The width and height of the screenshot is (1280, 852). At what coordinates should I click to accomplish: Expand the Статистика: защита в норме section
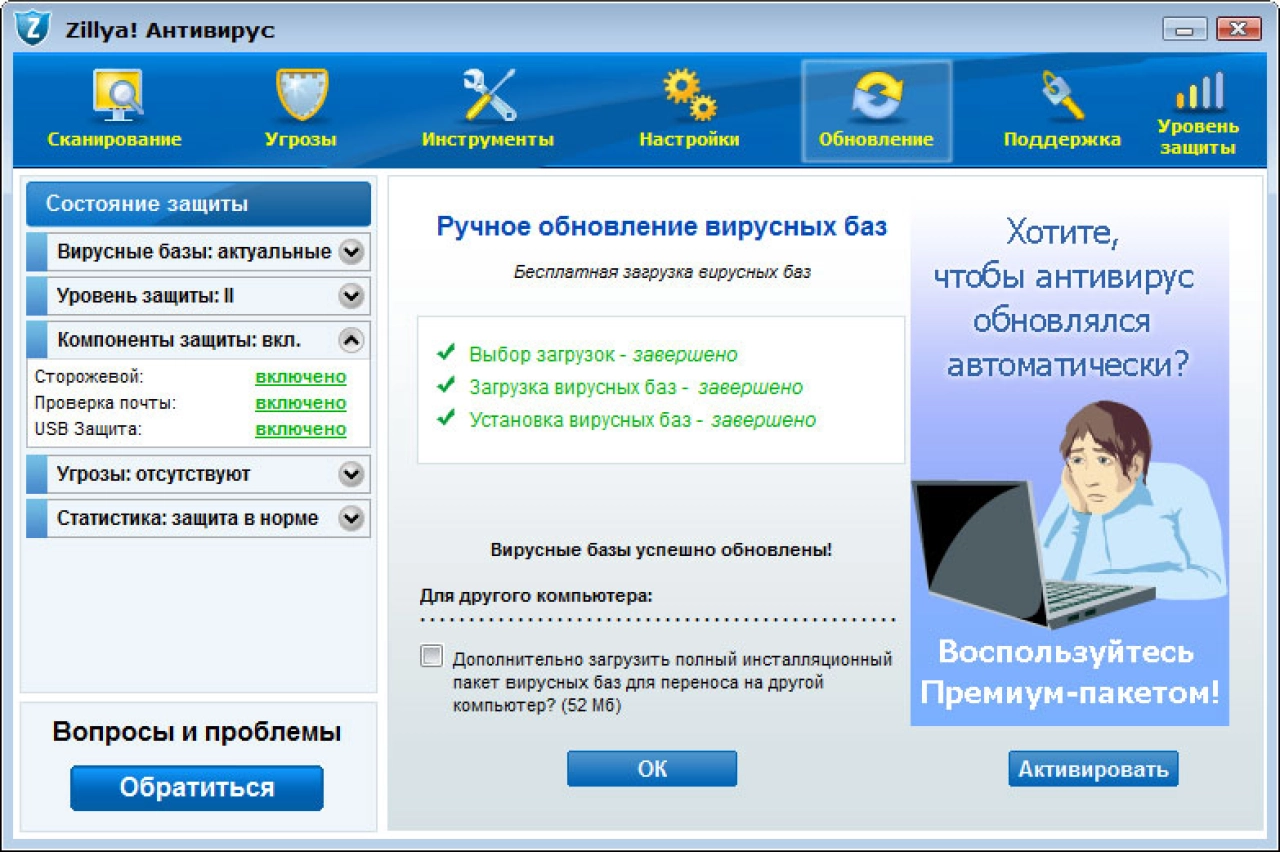pos(198,518)
